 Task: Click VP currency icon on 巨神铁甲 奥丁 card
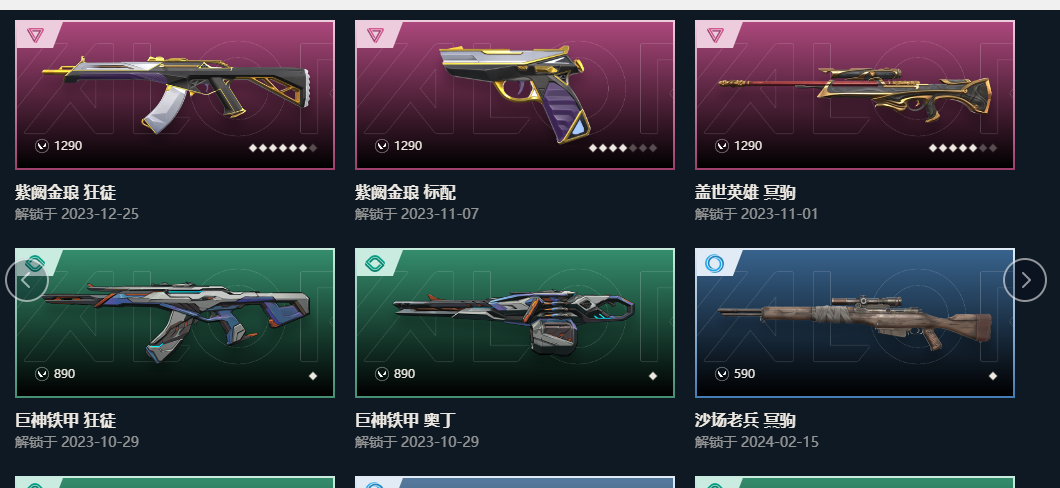click(x=382, y=374)
